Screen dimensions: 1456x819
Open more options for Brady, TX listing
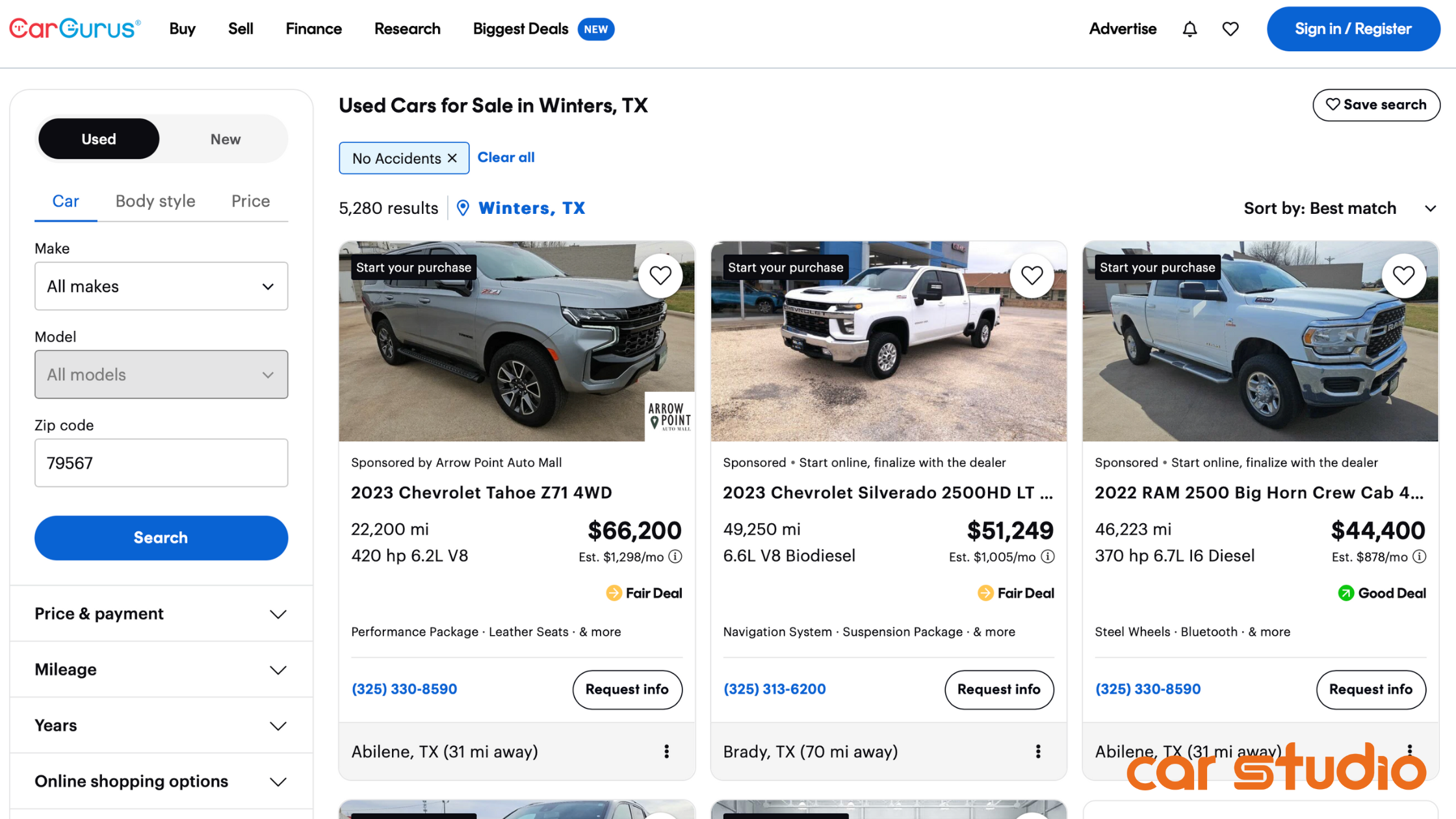pyautogui.click(x=1038, y=751)
